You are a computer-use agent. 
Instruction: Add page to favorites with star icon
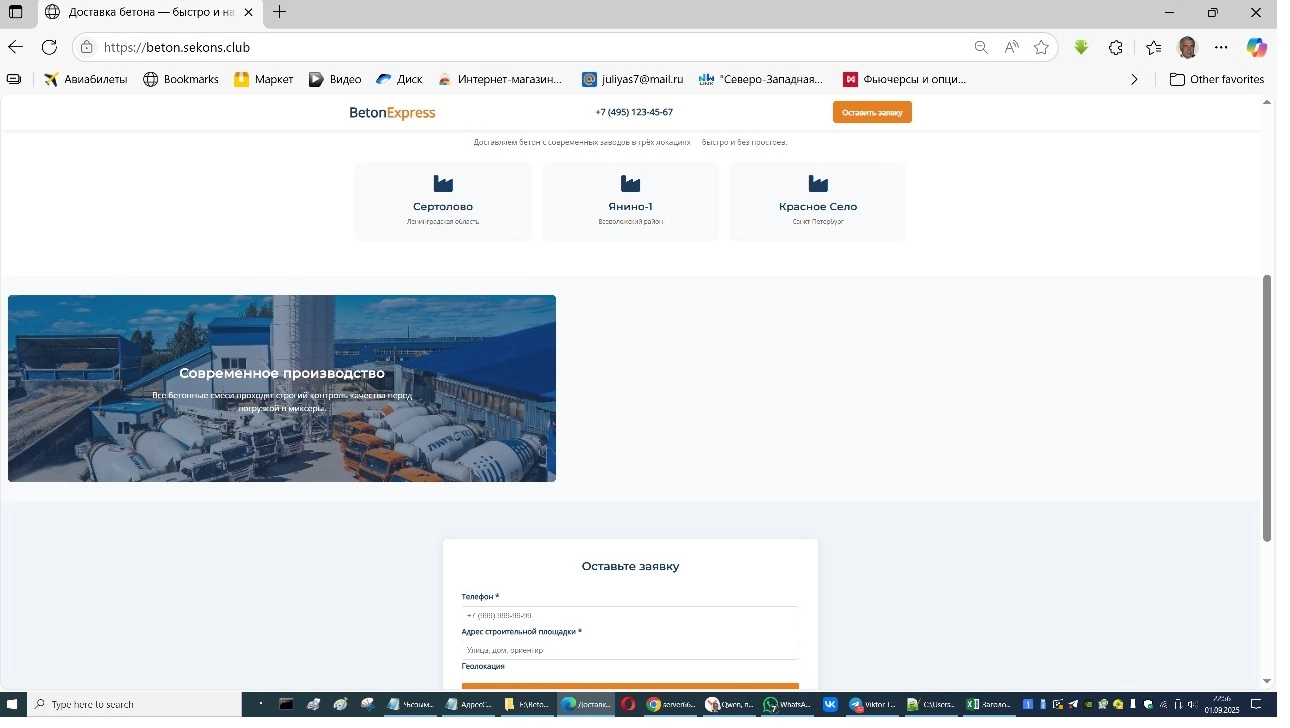(x=1041, y=47)
